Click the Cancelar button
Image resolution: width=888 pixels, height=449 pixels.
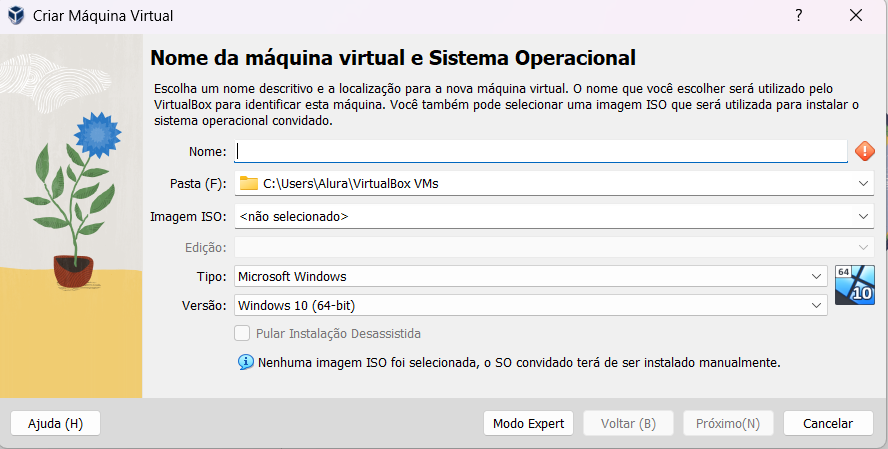(x=828, y=424)
